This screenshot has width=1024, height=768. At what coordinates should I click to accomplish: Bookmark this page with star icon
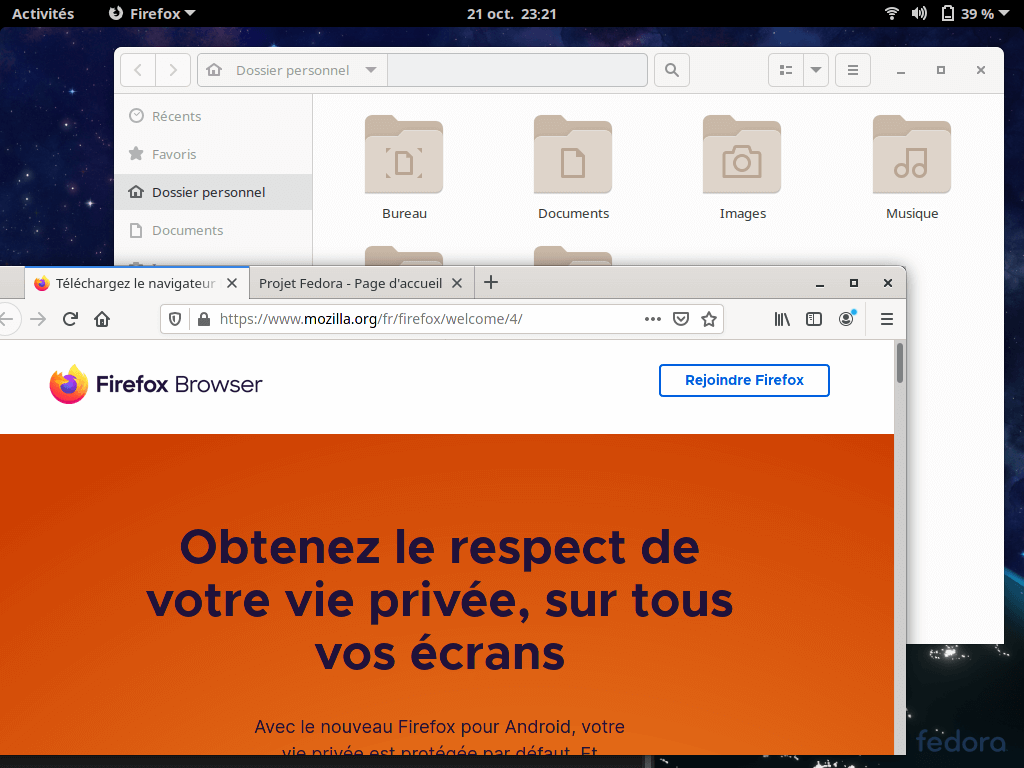pos(709,319)
